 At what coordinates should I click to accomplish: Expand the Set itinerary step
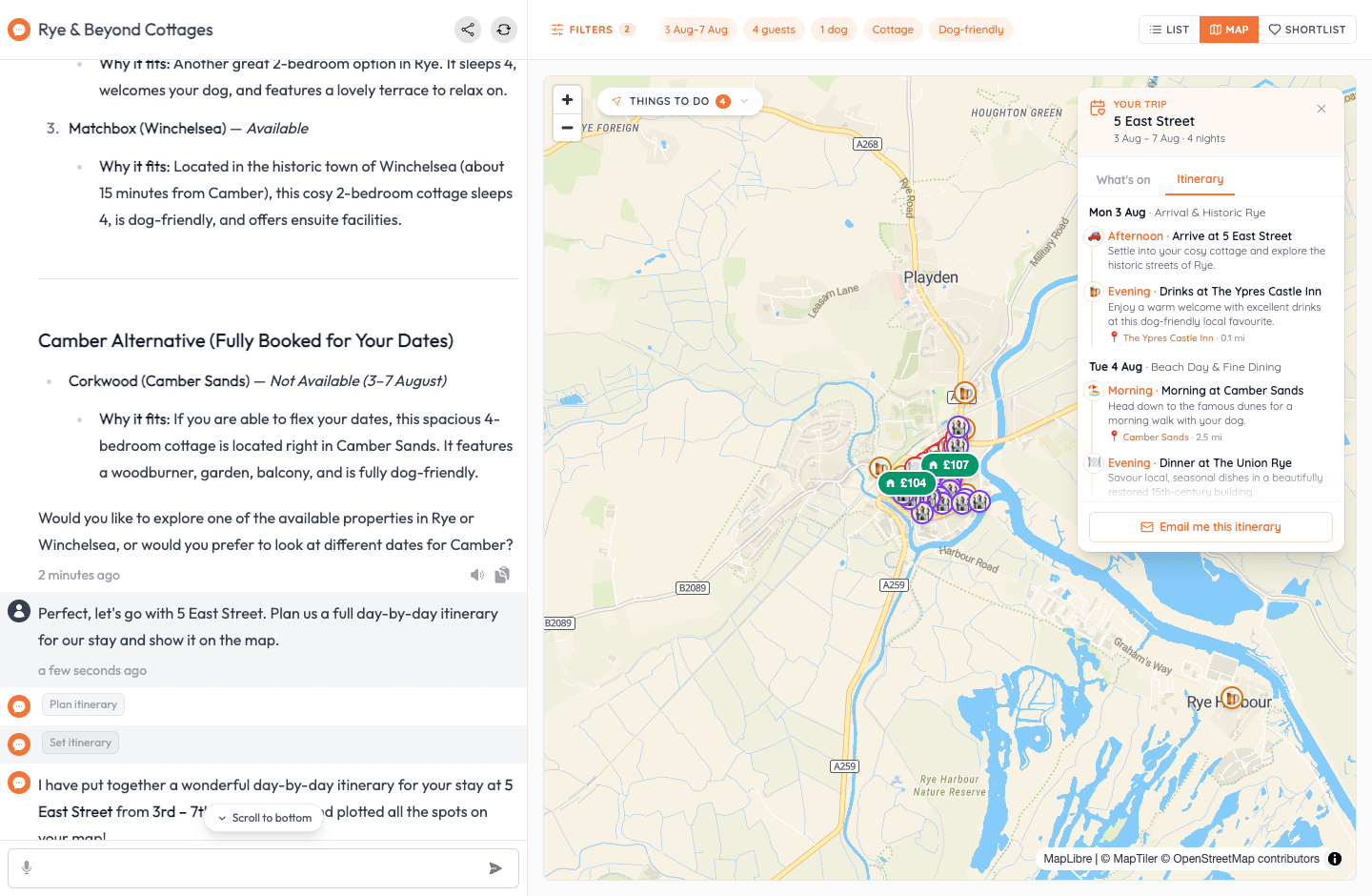[80, 743]
